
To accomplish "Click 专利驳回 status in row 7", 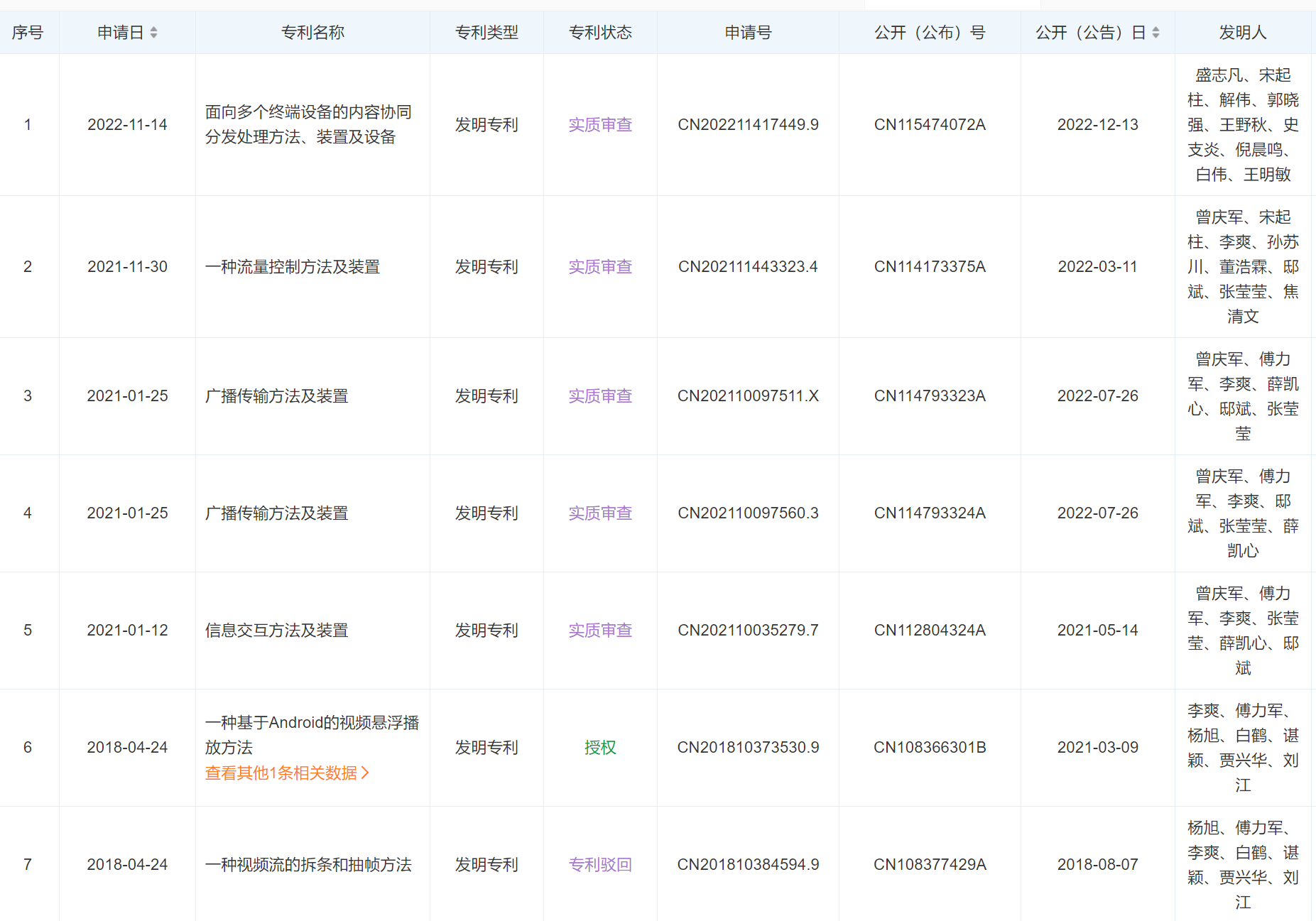I will 600,865.
